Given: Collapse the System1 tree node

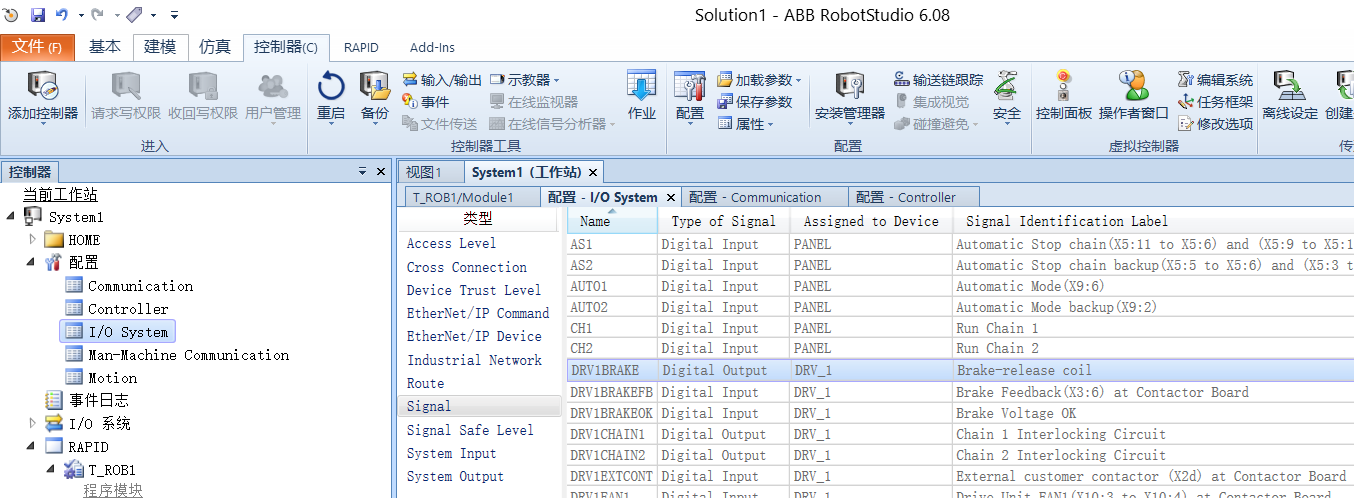Looking at the screenshot, I should pos(11,216).
